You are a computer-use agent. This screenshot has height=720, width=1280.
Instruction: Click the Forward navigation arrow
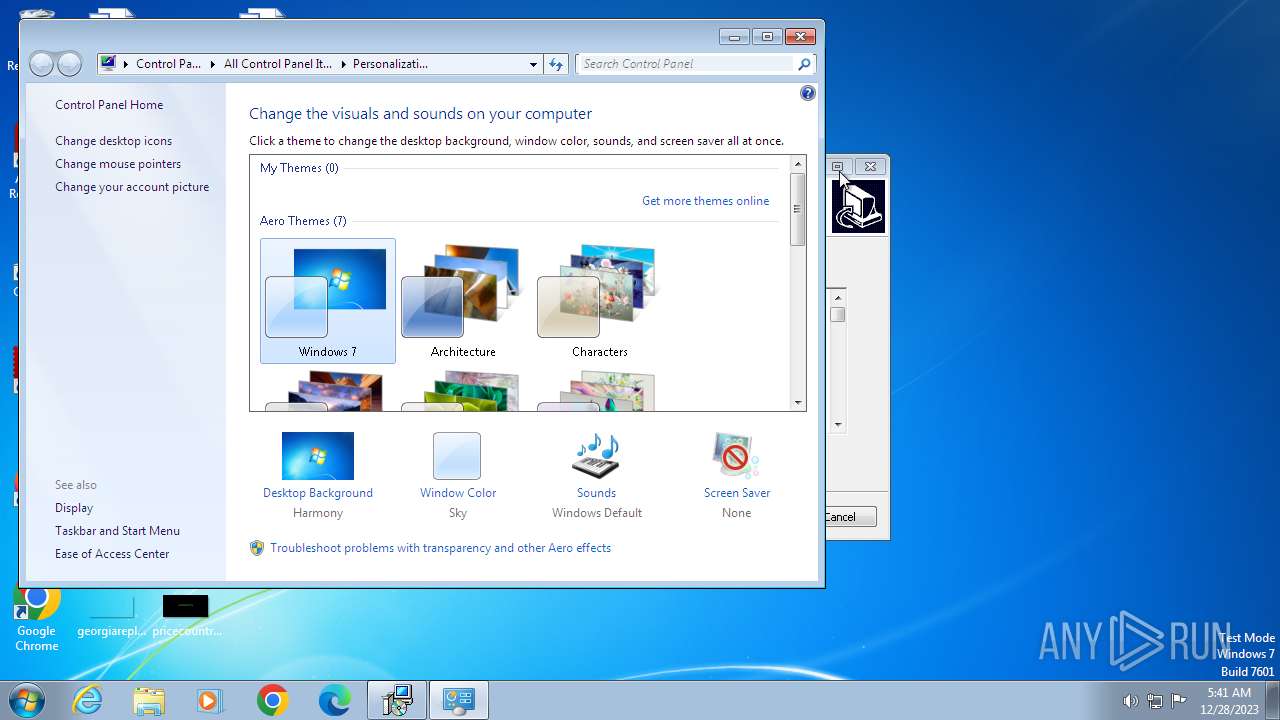[69, 64]
